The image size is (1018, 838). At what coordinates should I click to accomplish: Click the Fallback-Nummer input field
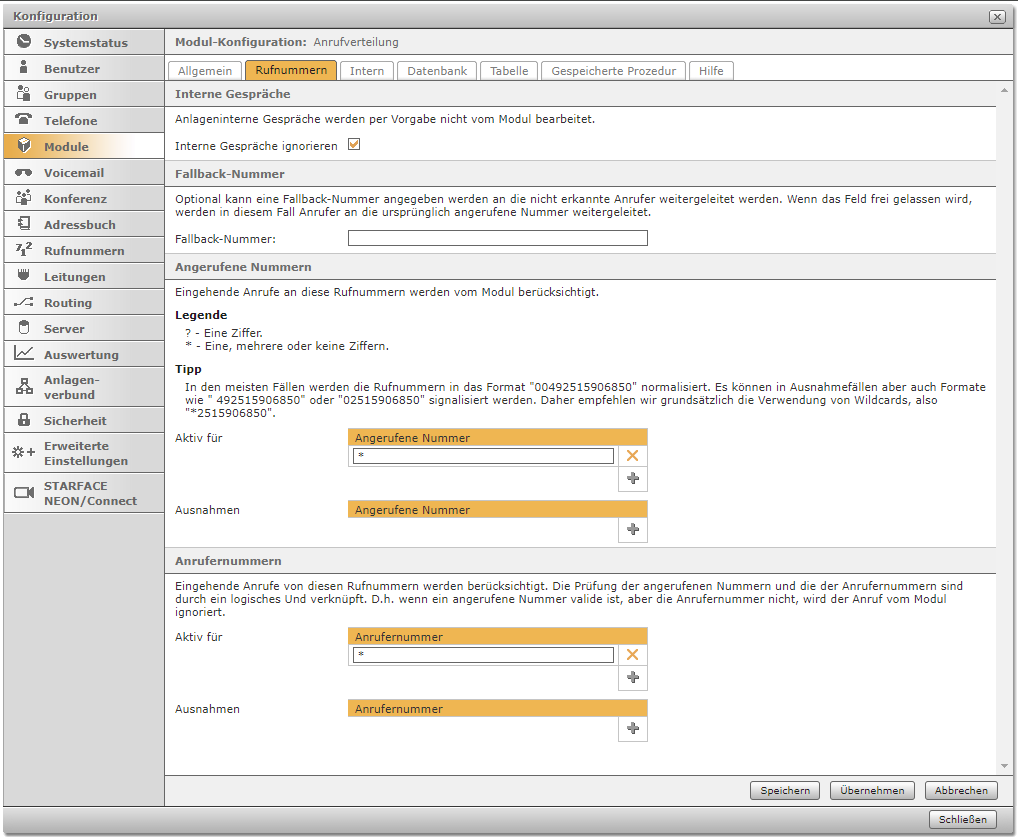pos(497,238)
